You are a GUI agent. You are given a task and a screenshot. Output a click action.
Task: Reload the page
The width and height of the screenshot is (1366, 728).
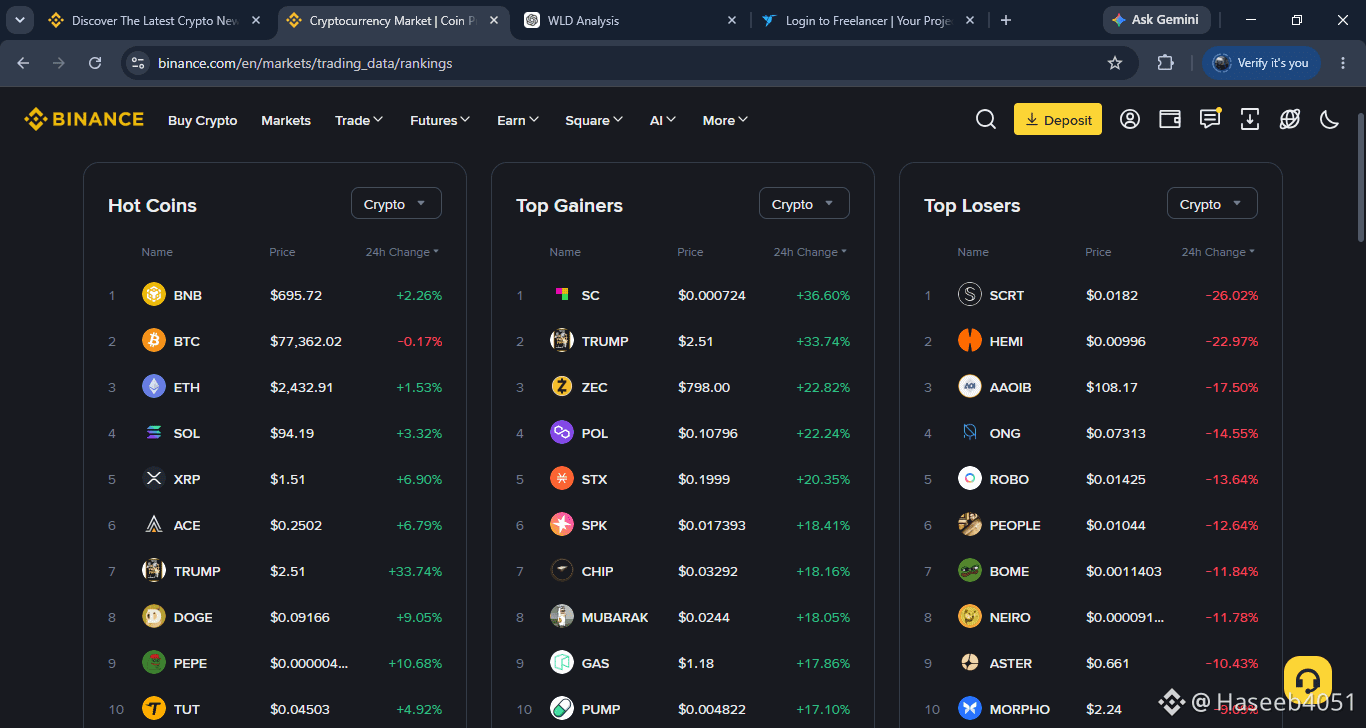95,63
